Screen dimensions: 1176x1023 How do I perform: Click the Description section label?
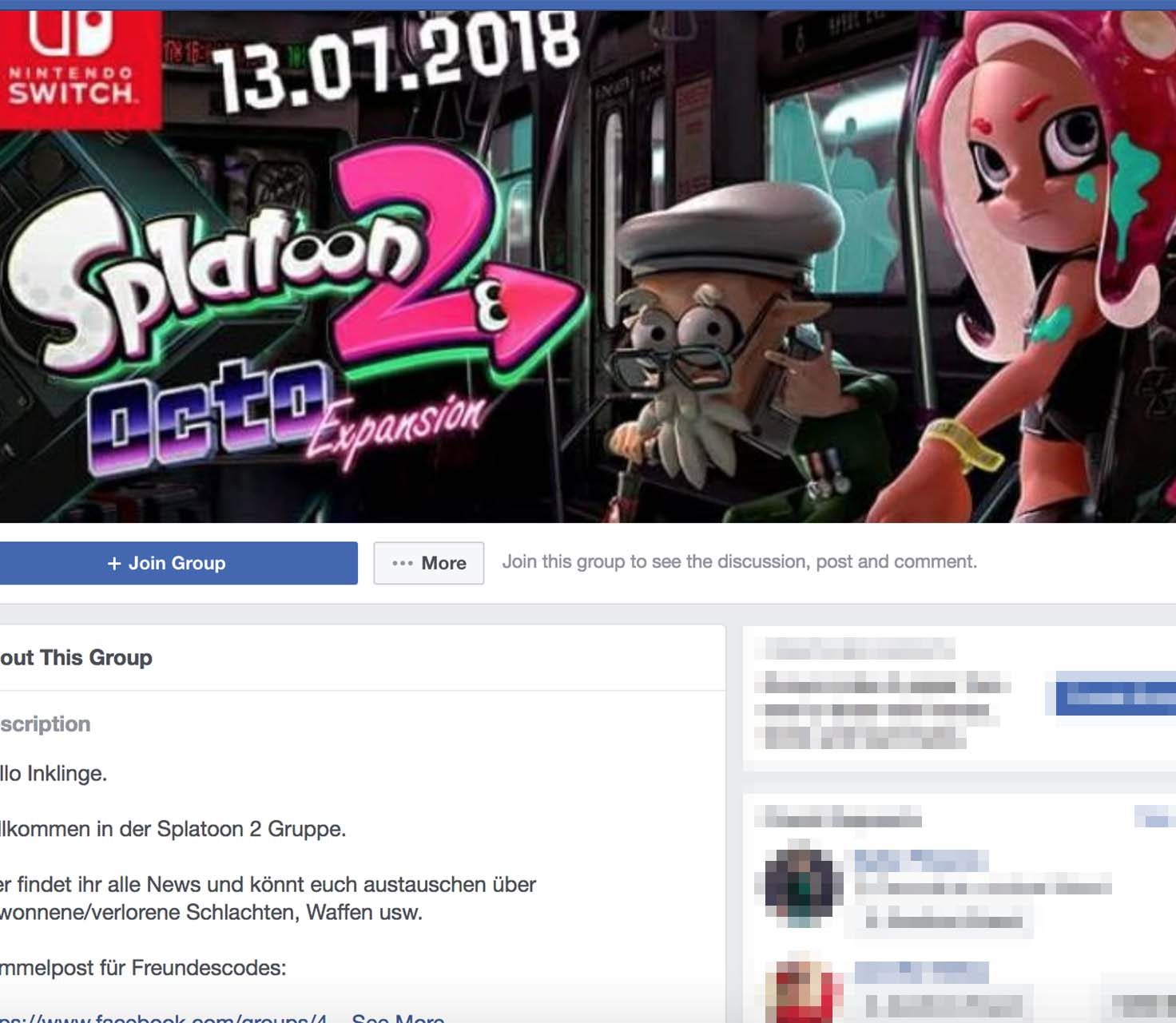(46, 724)
